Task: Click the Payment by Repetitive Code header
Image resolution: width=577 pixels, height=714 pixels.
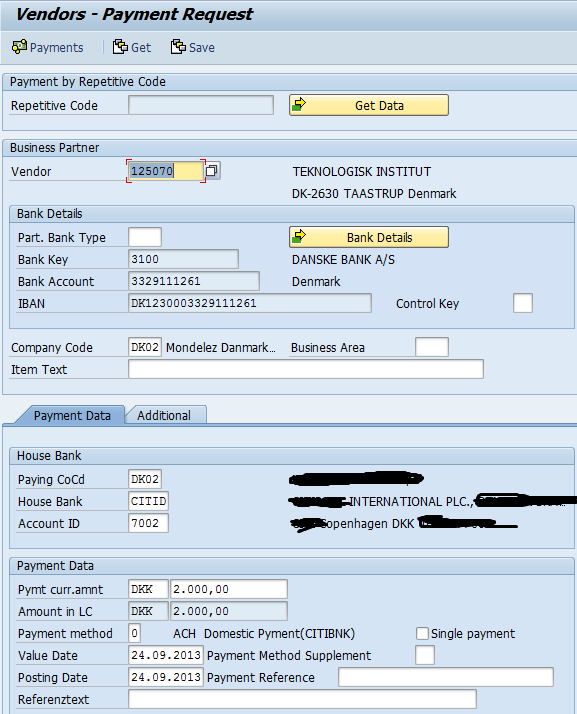Action: click(88, 82)
